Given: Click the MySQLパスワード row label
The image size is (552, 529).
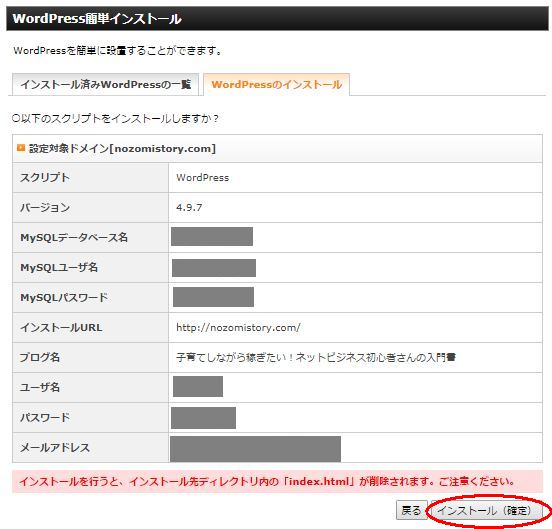Looking at the screenshot, I should coord(64,297).
